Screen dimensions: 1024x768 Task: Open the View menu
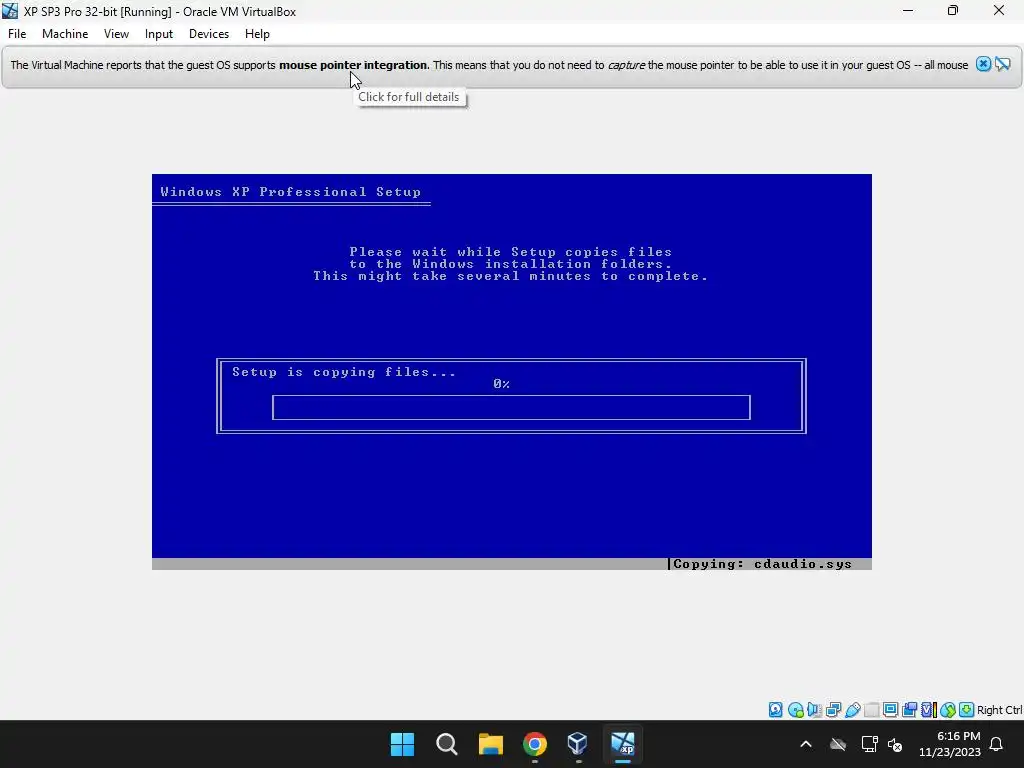point(116,34)
